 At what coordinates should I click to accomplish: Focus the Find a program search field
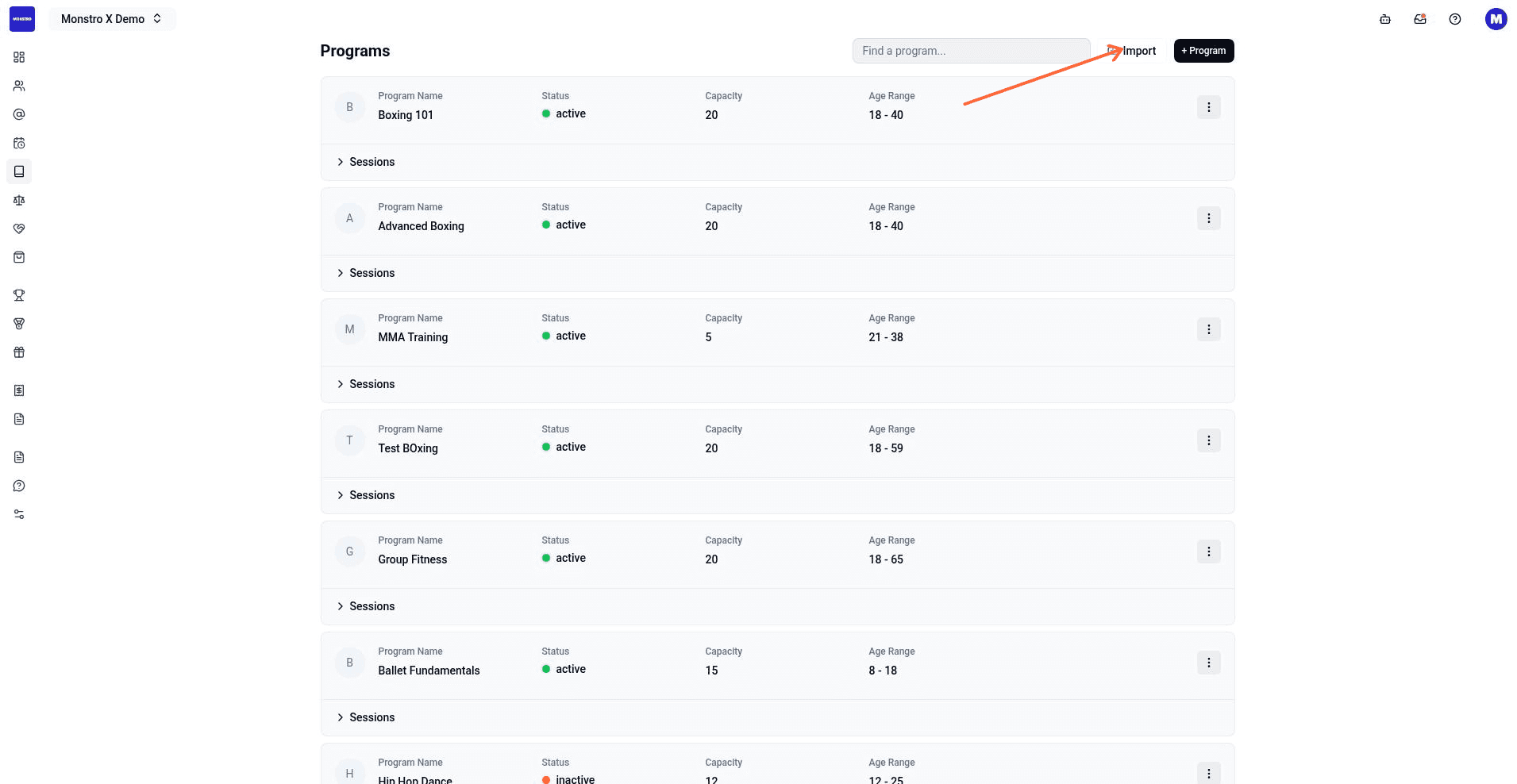(x=972, y=51)
